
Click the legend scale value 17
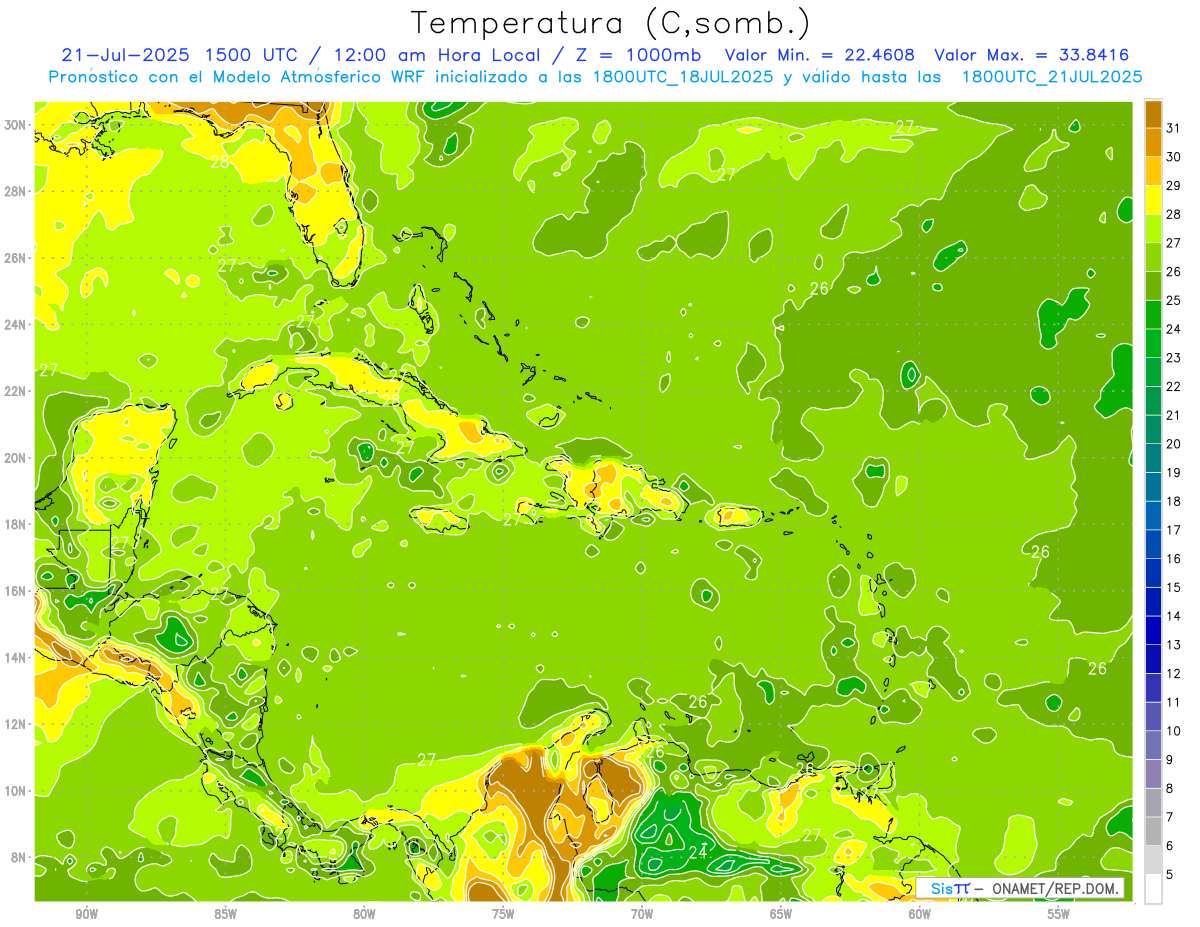[x=1173, y=530]
